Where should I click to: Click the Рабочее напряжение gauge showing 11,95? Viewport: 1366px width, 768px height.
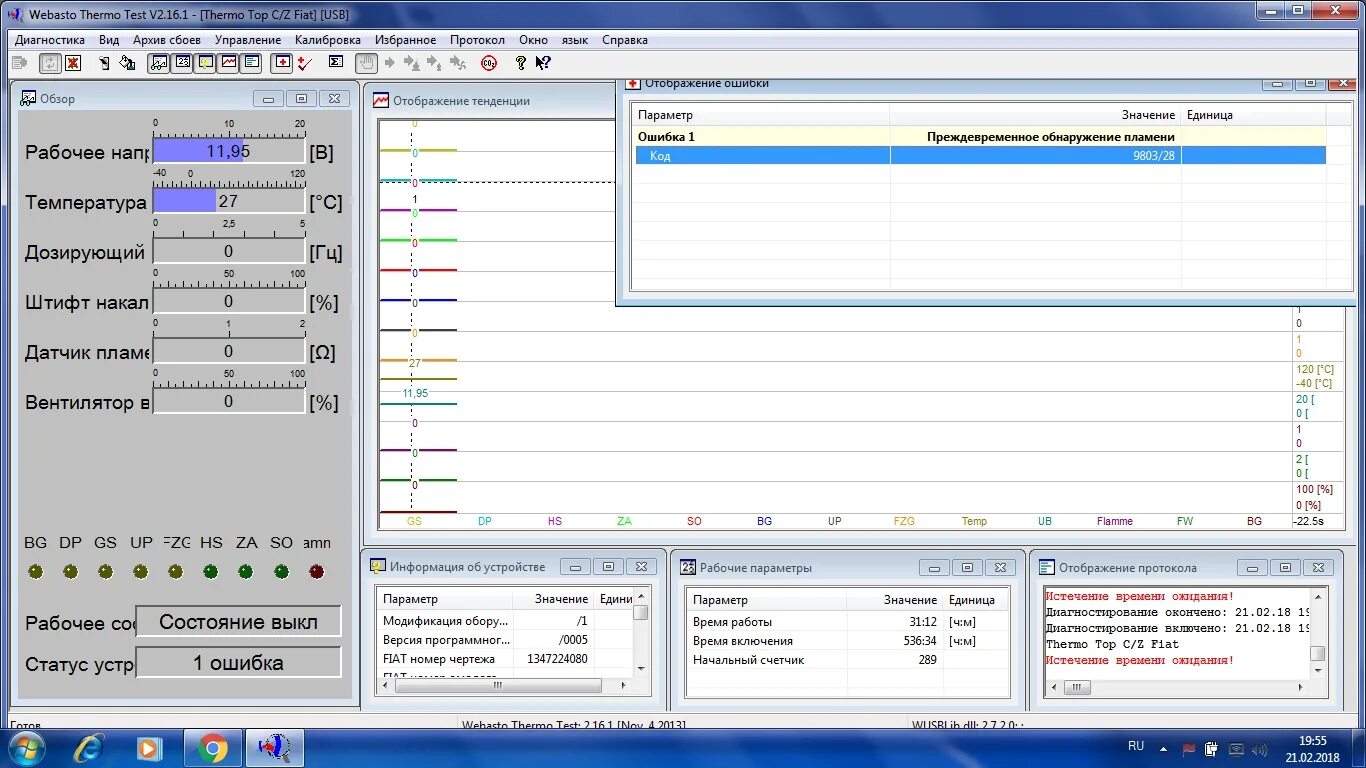pyautogui.click(x=229, y=151)
